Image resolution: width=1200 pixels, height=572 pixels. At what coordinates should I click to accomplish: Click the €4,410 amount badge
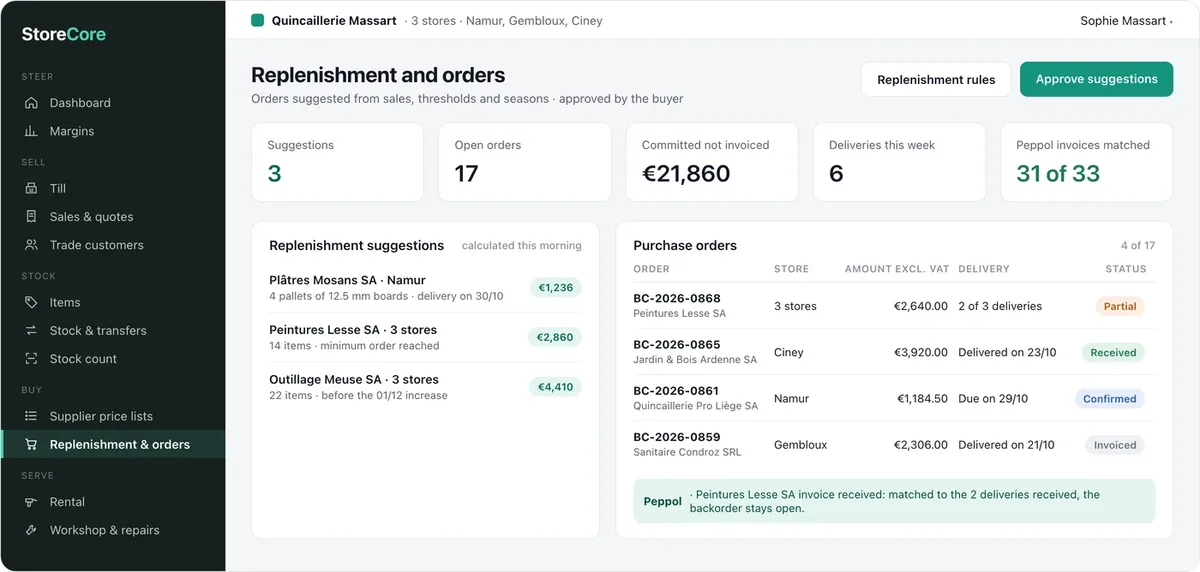pyautogui.click(x=555, y=387)
